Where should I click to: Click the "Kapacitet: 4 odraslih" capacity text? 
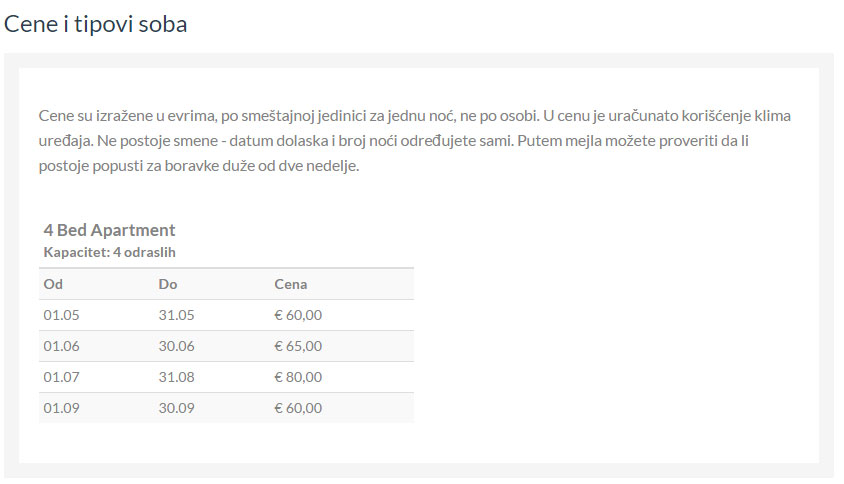109,252
